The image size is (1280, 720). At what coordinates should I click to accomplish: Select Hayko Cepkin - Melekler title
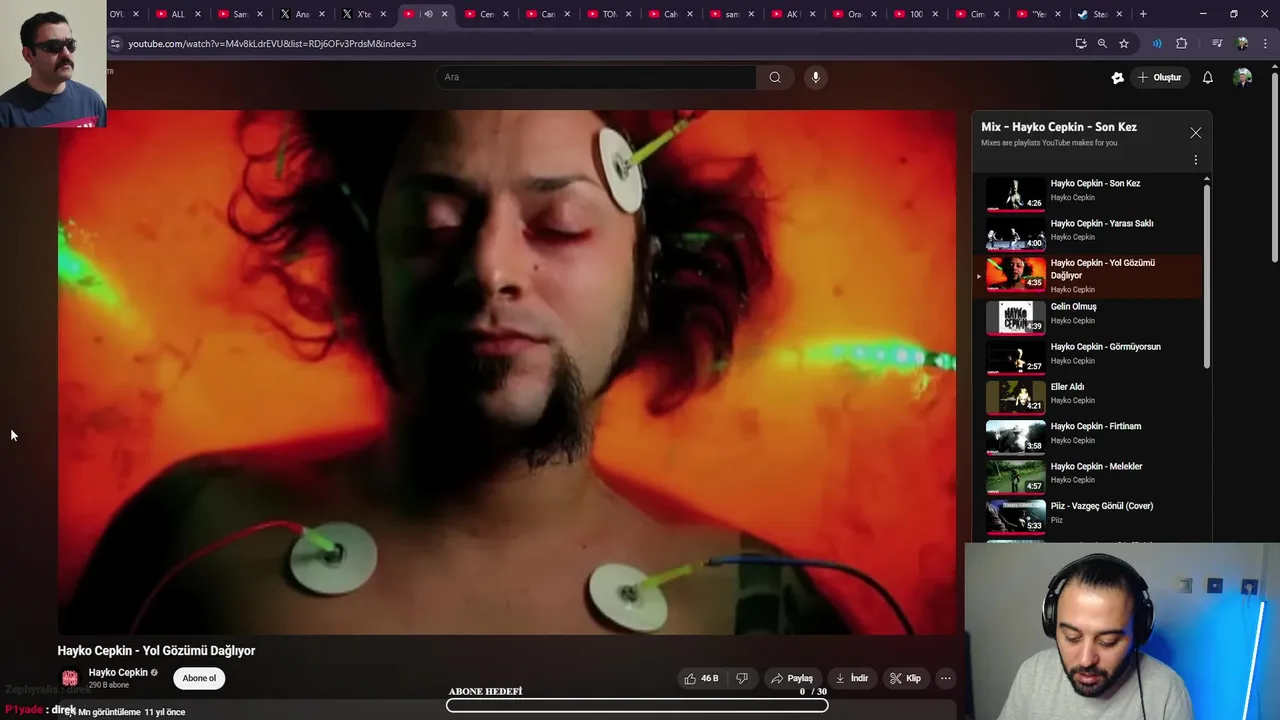tap(1096, 466)
